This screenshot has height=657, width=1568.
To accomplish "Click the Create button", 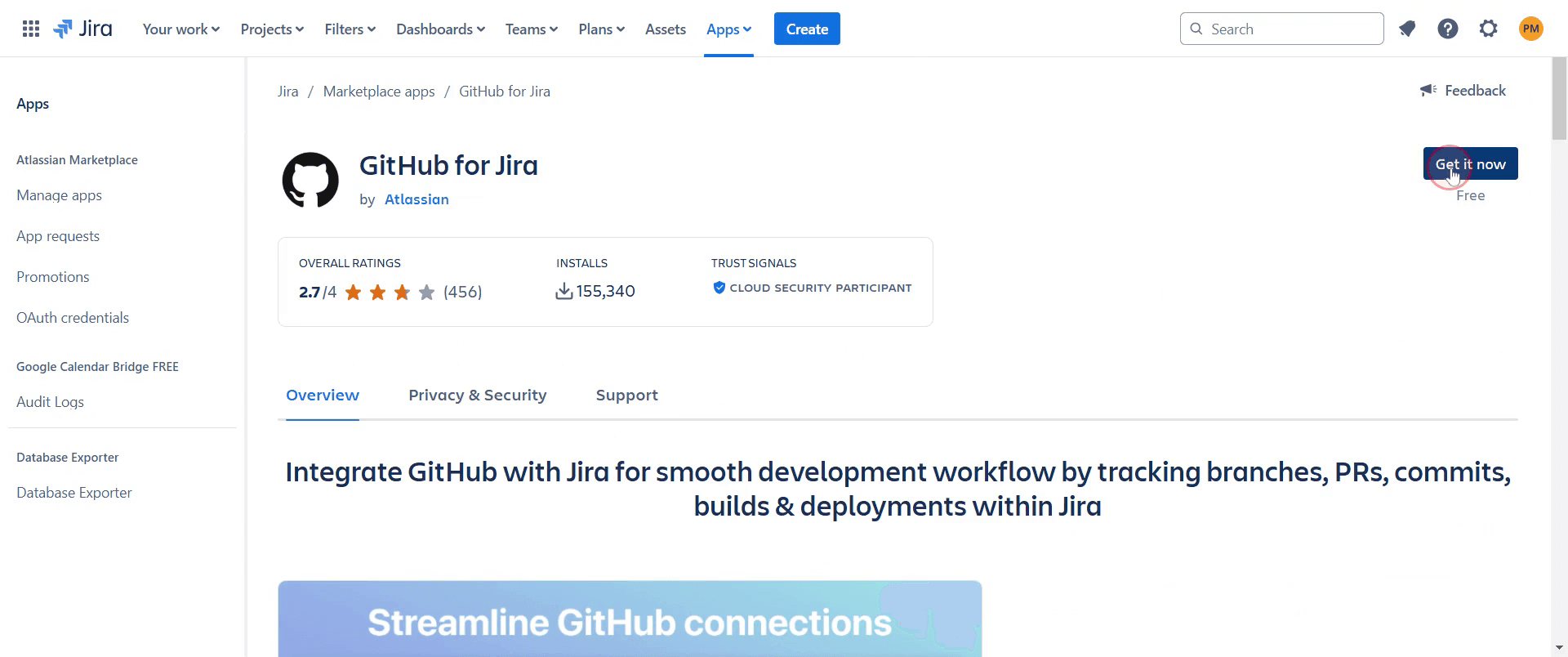I will (807, 29).
